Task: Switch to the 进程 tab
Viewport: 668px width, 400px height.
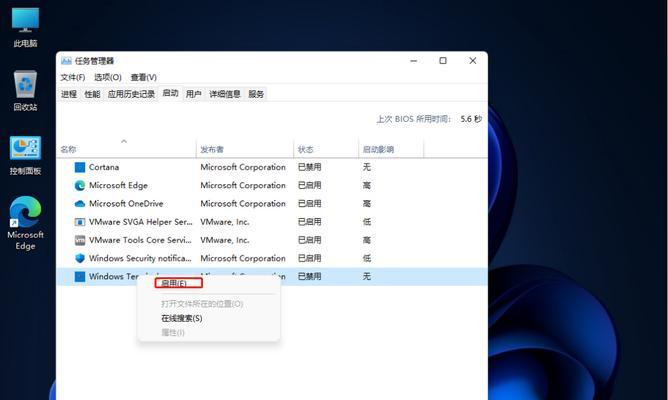Action: point(69,94)
